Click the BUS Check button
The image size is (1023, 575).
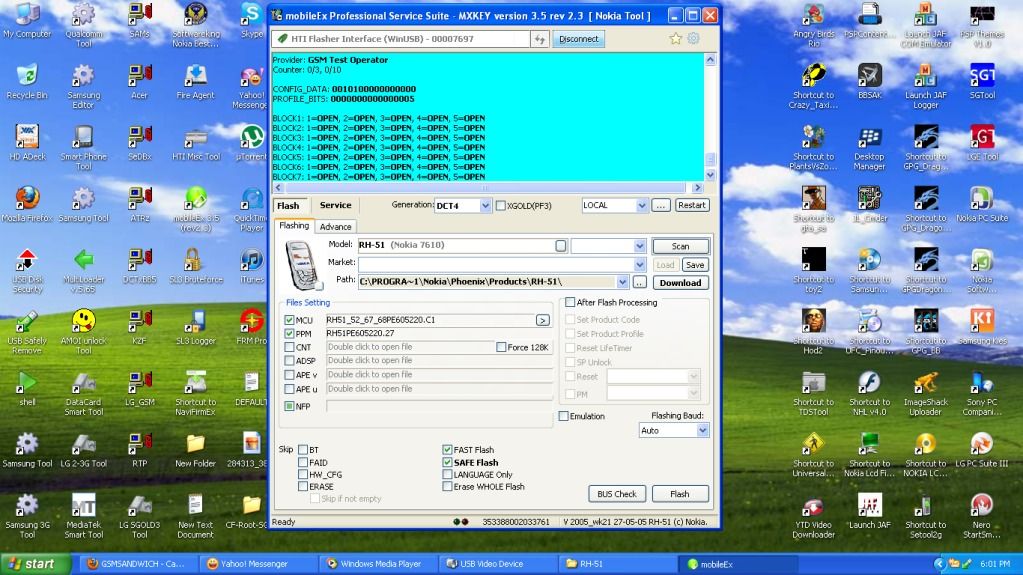617,494
